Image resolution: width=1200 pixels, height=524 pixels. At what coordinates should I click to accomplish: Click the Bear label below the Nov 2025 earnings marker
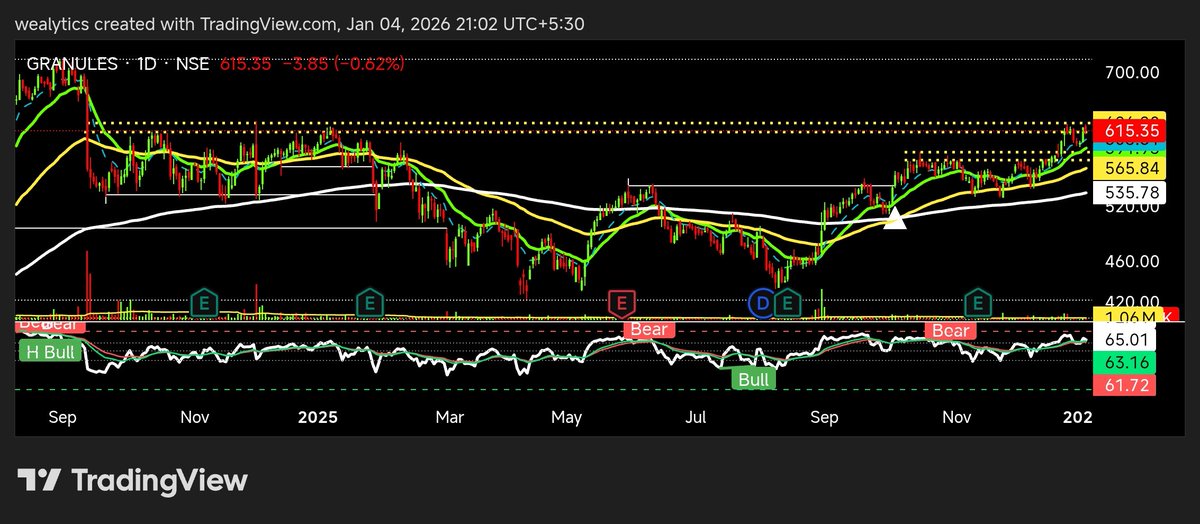coord(951,330)
